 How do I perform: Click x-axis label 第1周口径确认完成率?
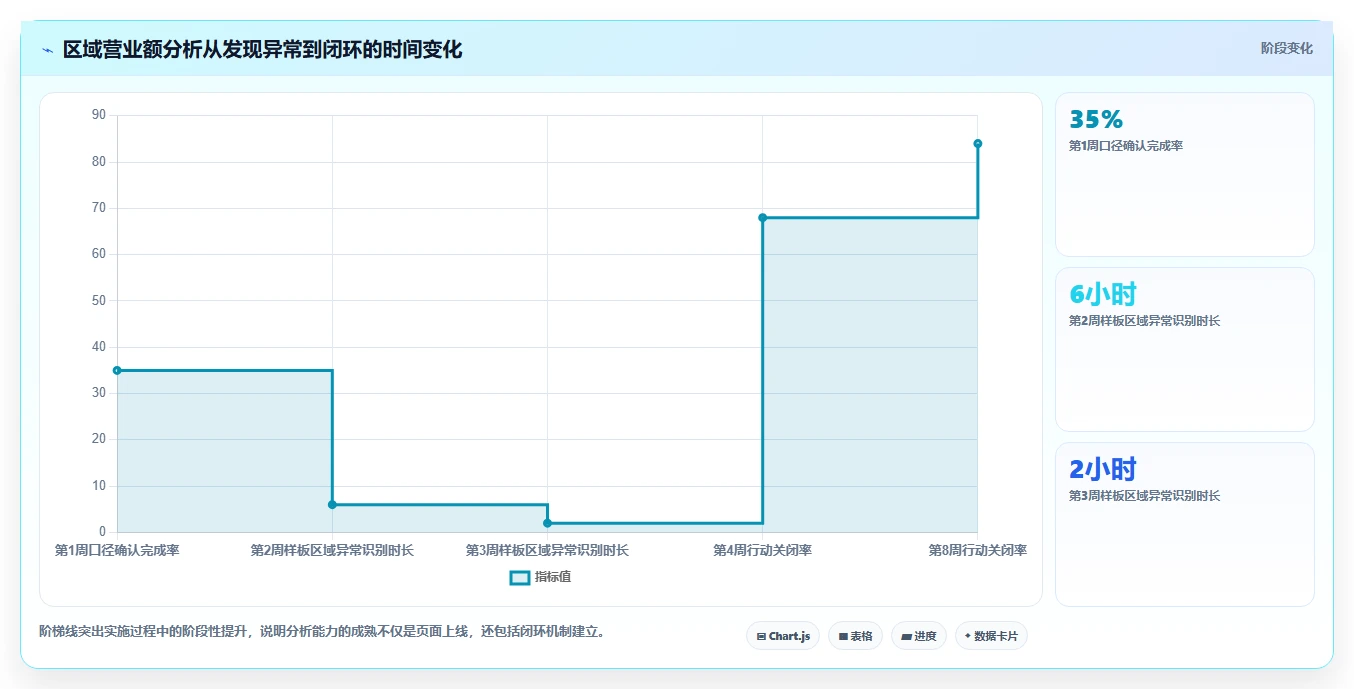tap(117, 550)
